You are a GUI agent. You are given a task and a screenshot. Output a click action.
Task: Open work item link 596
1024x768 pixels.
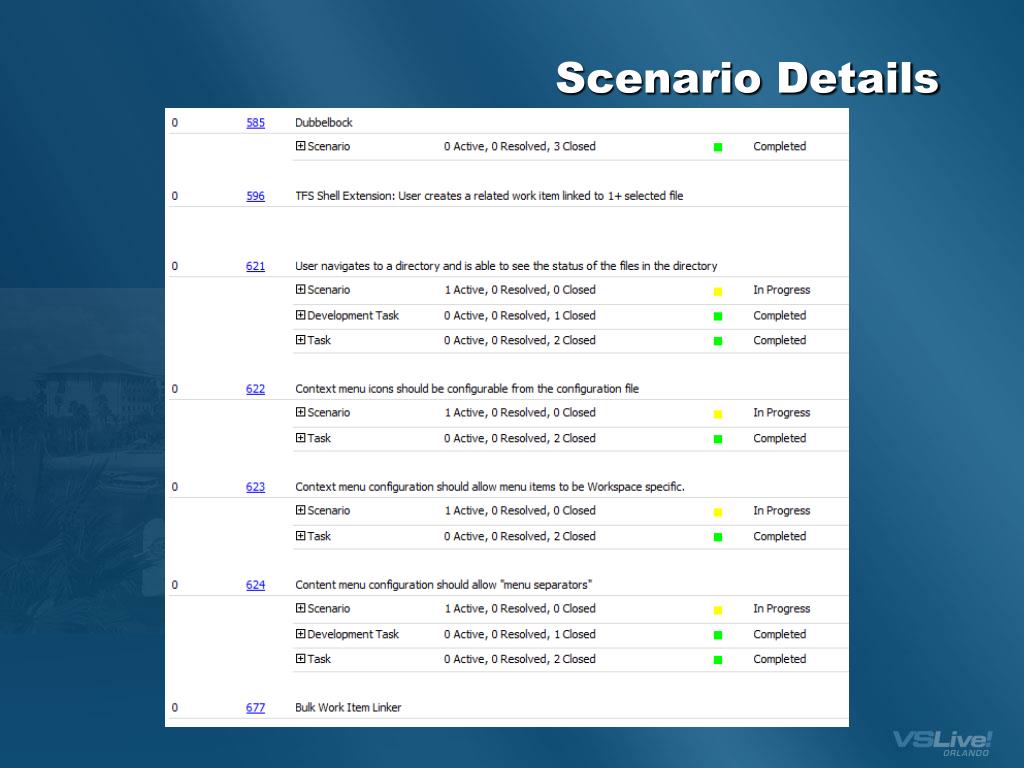(255, 196)
